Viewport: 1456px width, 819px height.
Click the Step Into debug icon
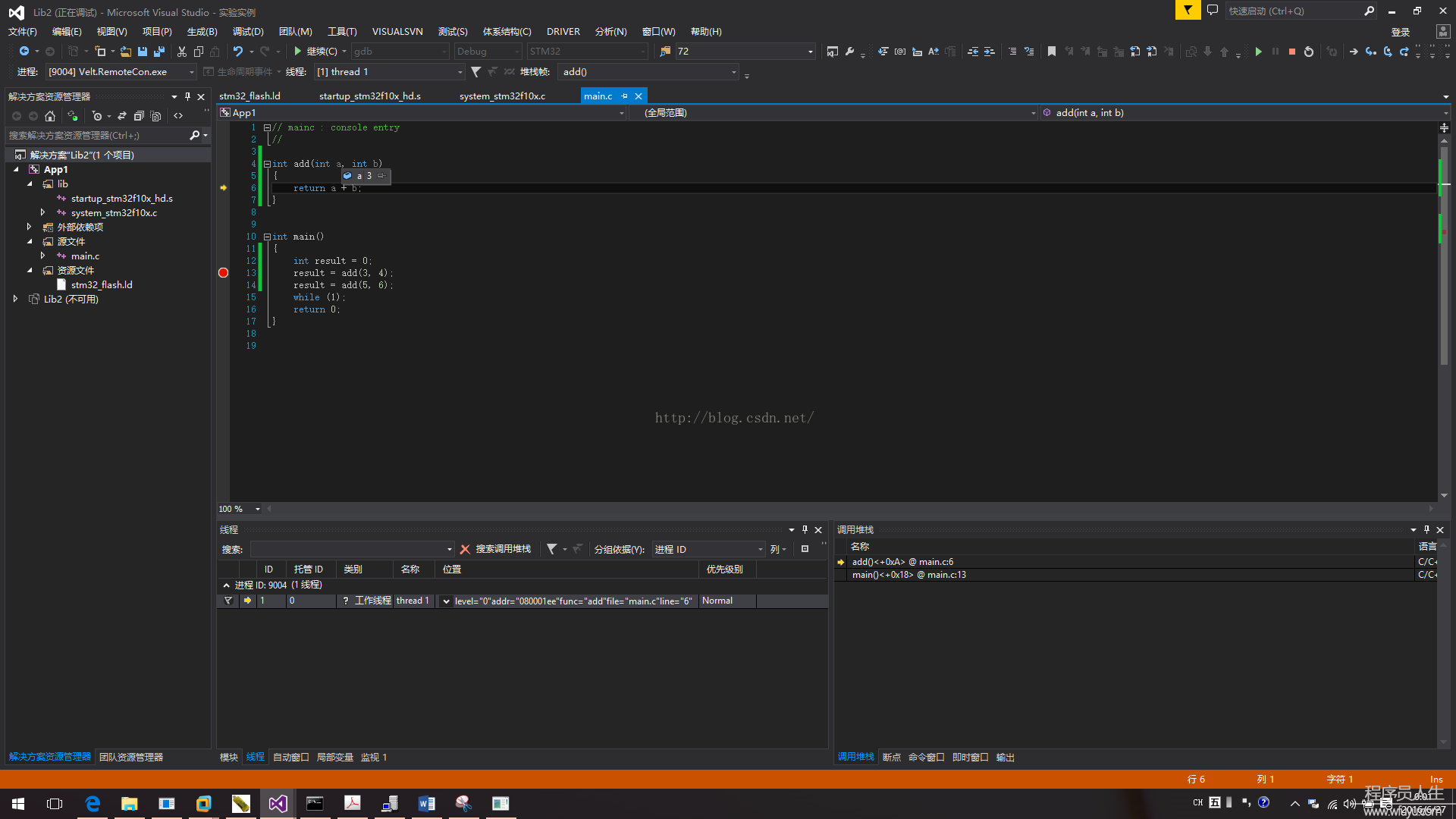point(1371,52)
